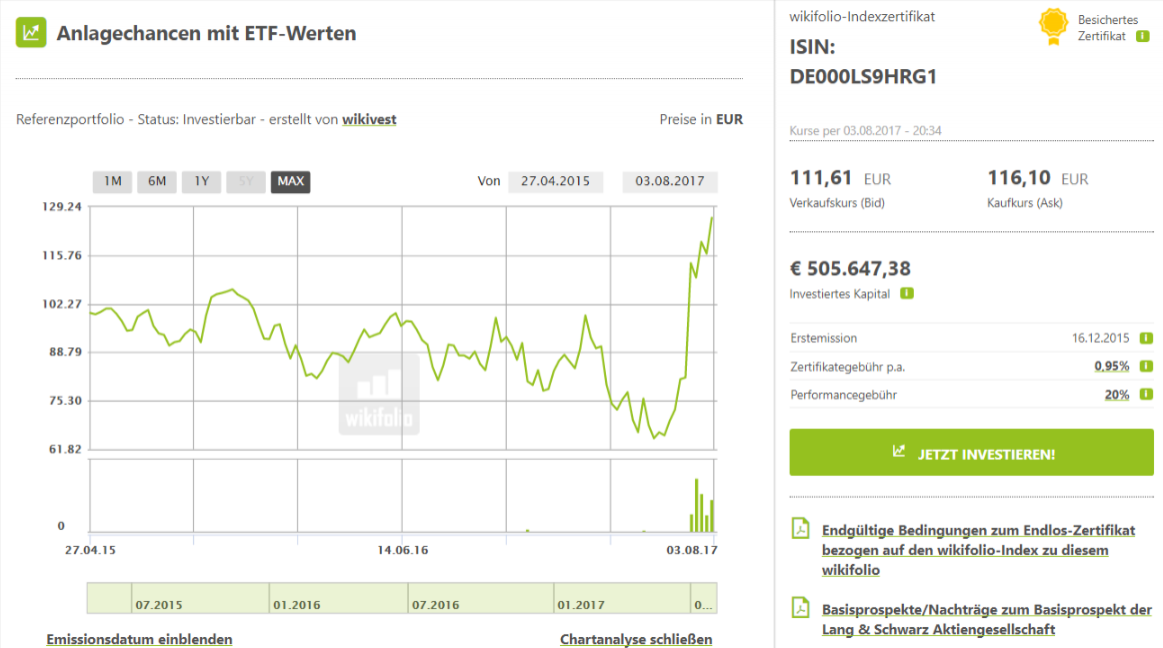Switch chart range to 6M
The image size is (1163, 648).
pos(157,181)
